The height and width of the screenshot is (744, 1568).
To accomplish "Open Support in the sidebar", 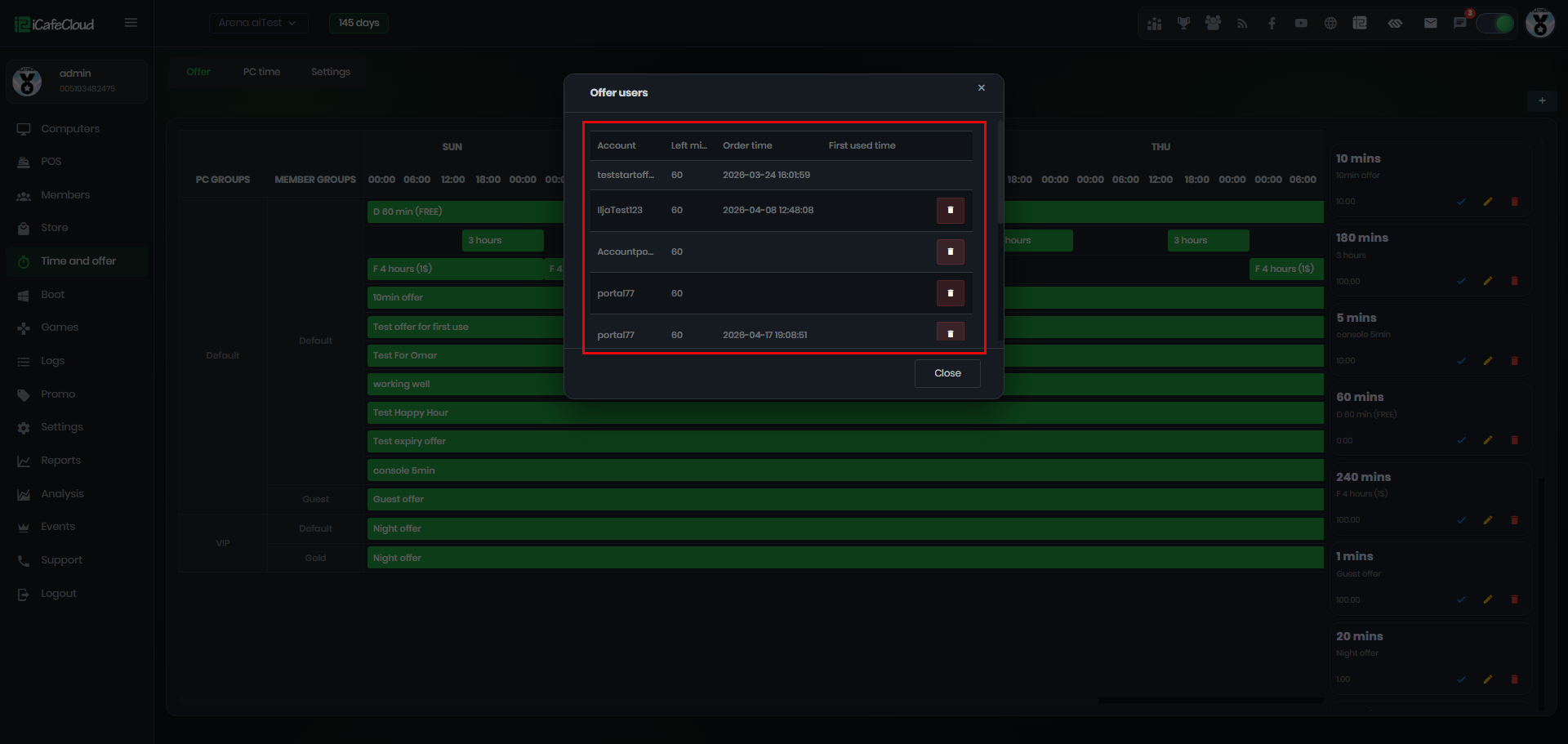I will click(x=77, y=560).
